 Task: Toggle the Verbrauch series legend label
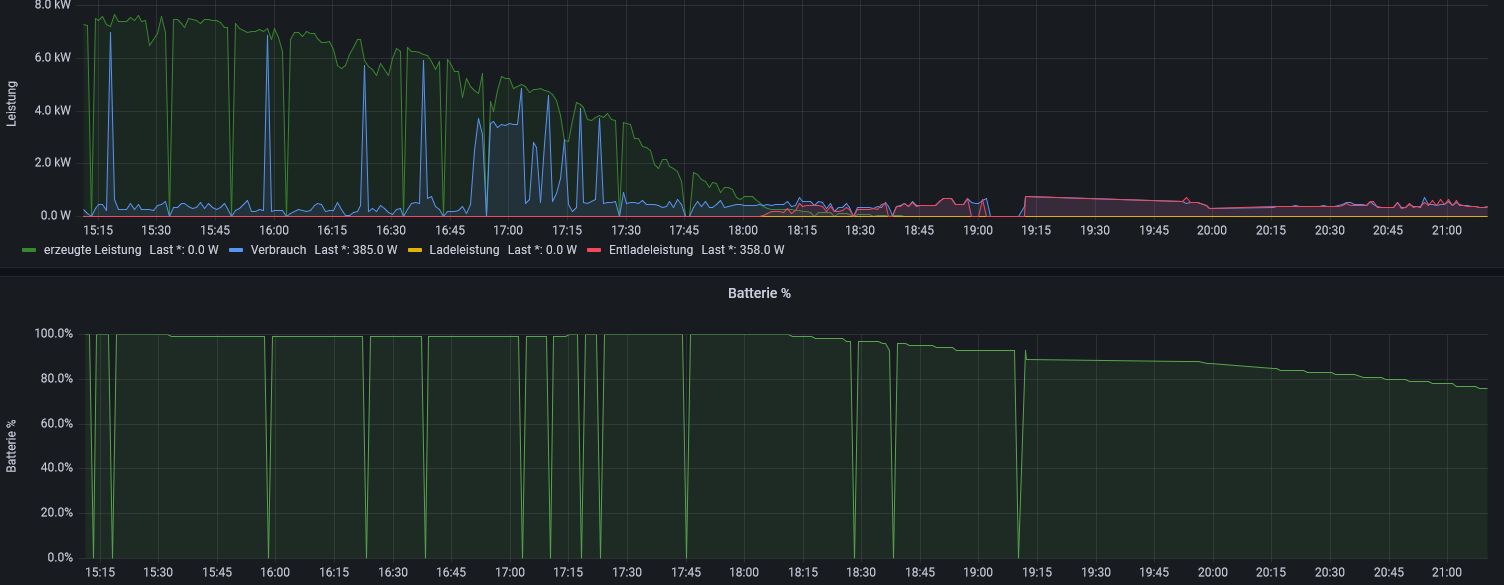pyautogui.click(x=278, y=250)
